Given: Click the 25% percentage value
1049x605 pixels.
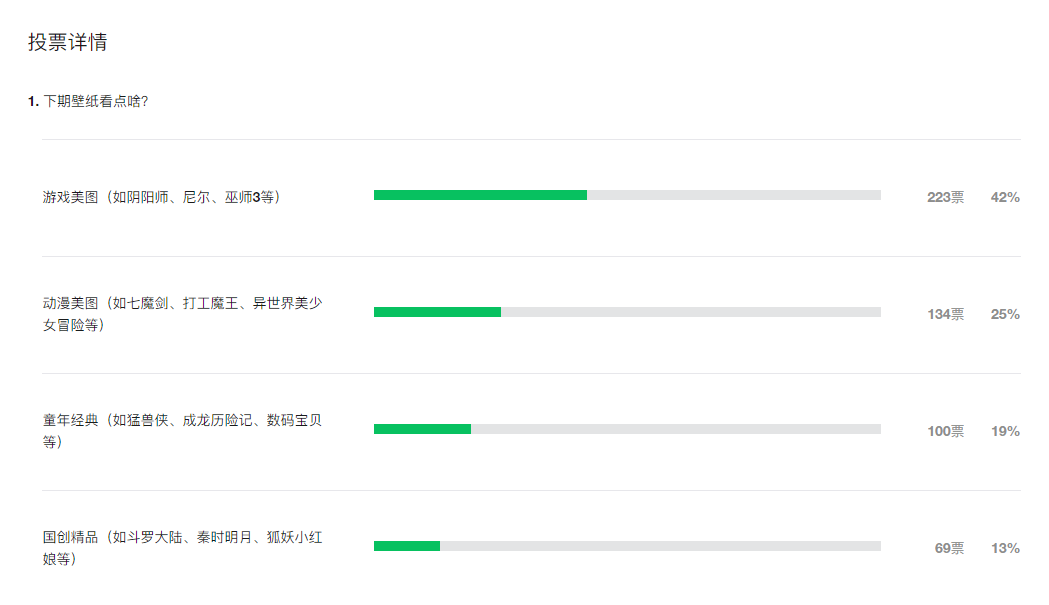Looking at the screenshot, I should pyautogui.click(x=1005, y=315).
